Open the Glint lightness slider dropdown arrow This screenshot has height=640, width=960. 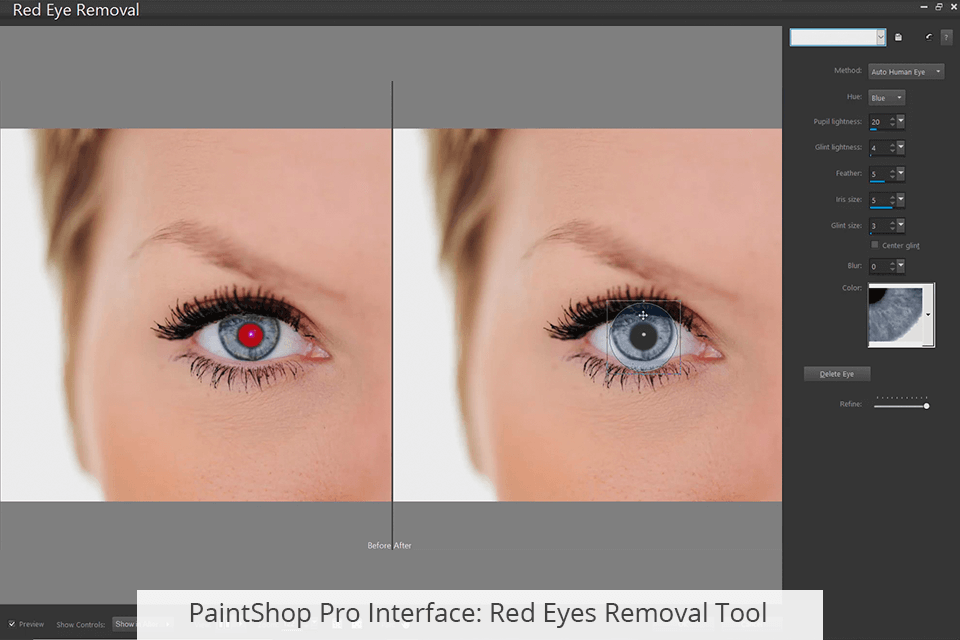pyautogui.click(x=901, y=148)
